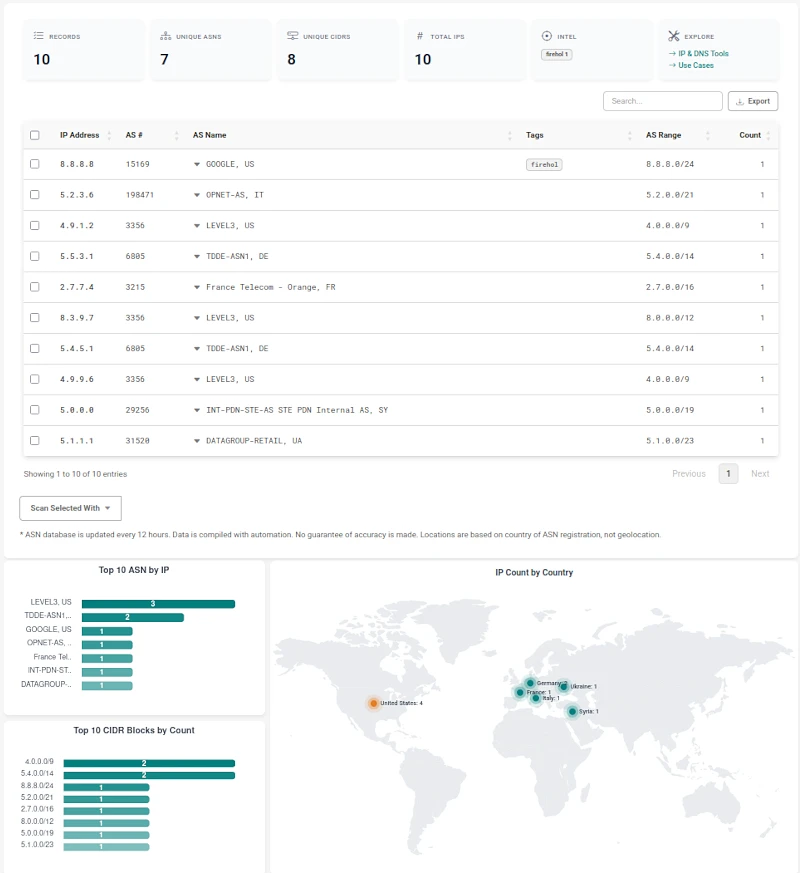Expand the DATAGROUP-RETAIL, UA row arrow
The image size is (800, 873).
coord(197,441)
